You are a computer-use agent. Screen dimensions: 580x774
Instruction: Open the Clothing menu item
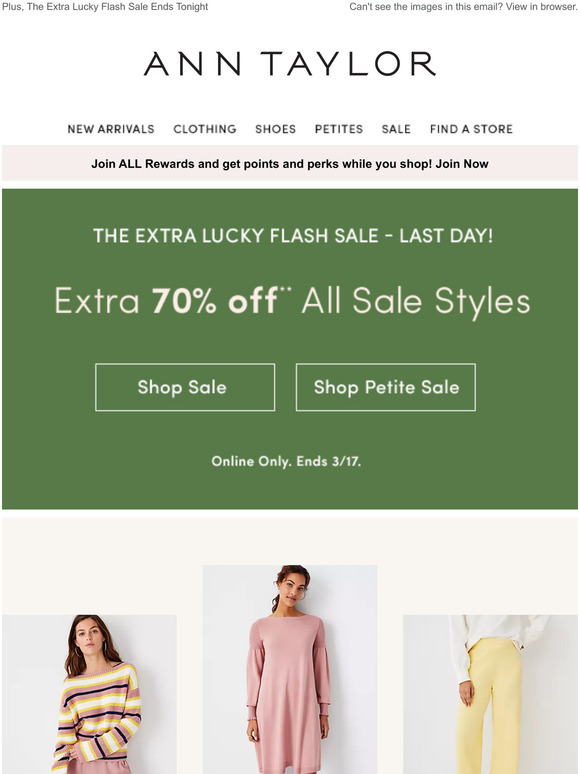click(x=204, y=129)
